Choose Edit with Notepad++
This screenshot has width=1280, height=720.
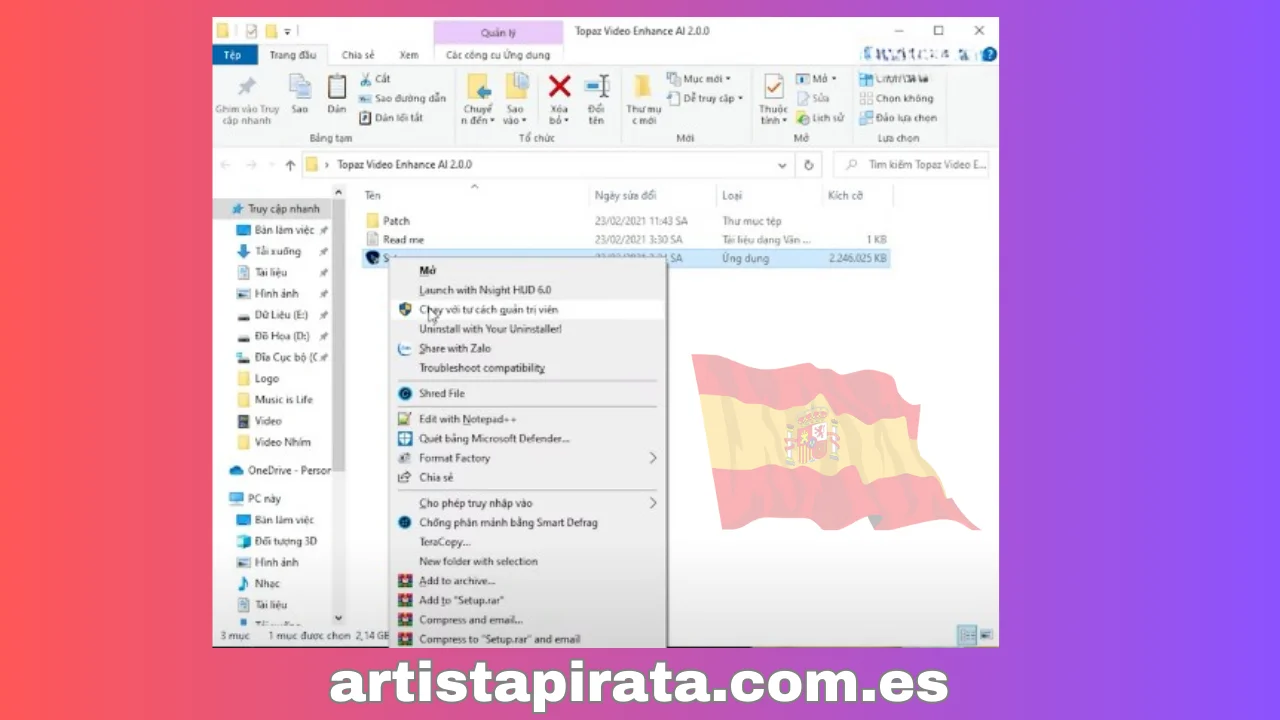coord(468,419)
